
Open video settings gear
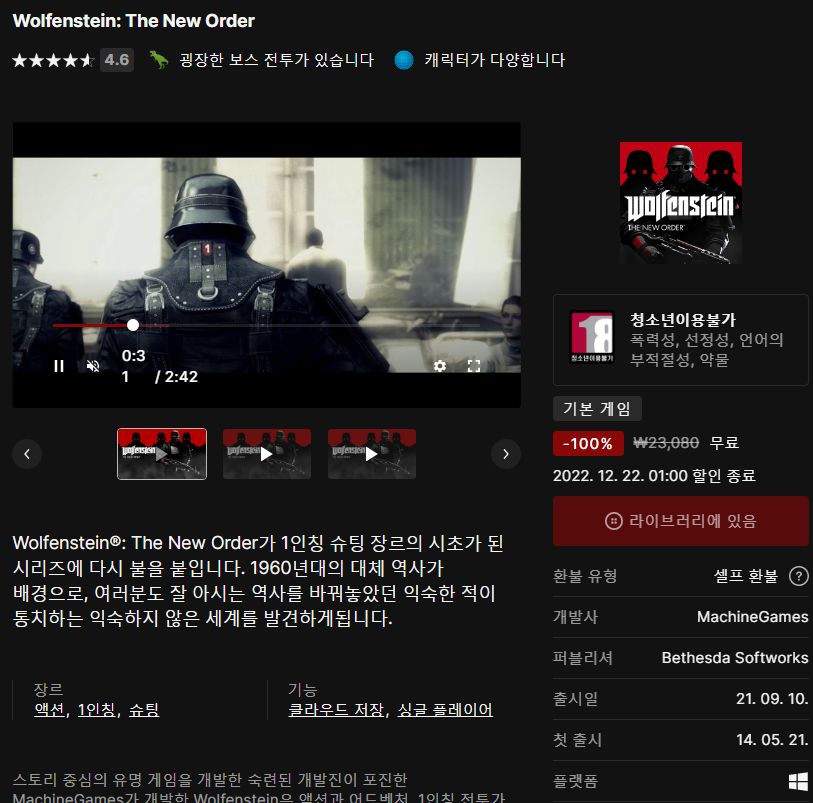[440, 367]
